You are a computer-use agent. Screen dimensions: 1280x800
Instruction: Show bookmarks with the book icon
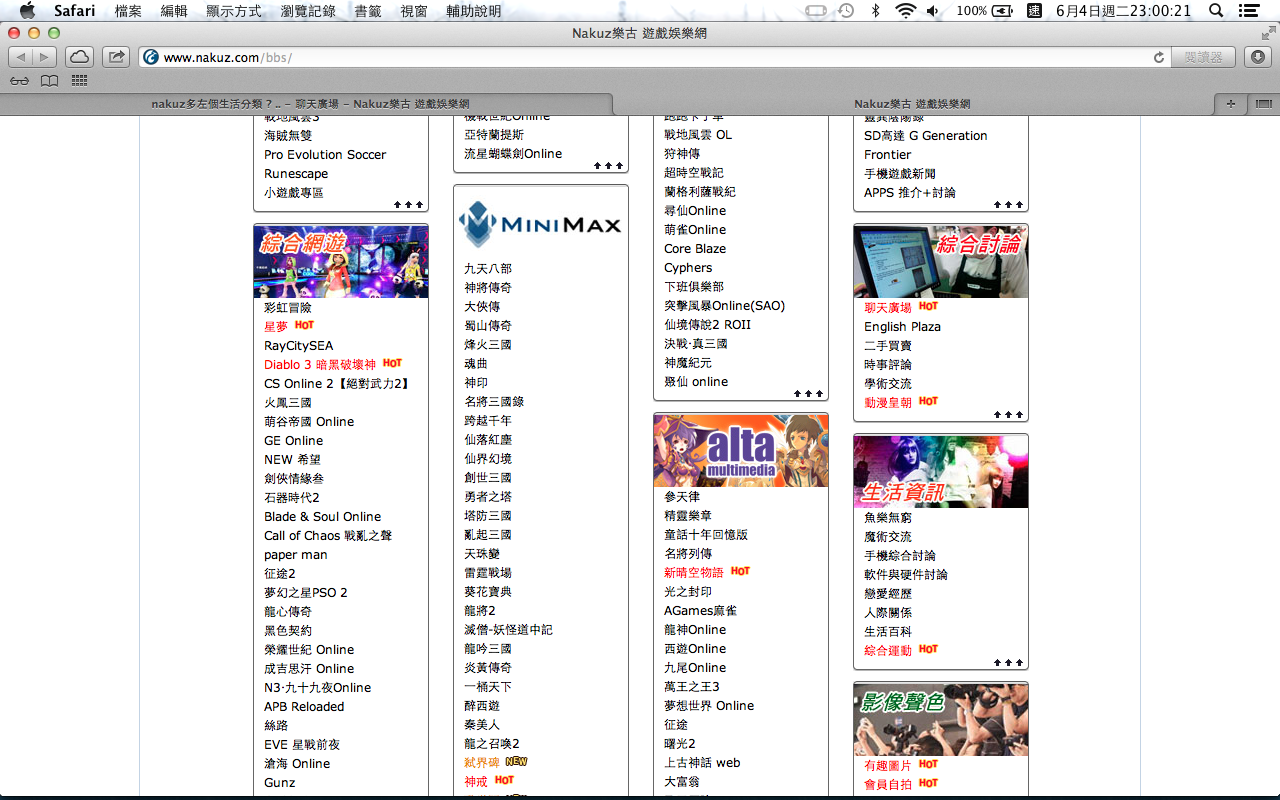coord(49,81)
